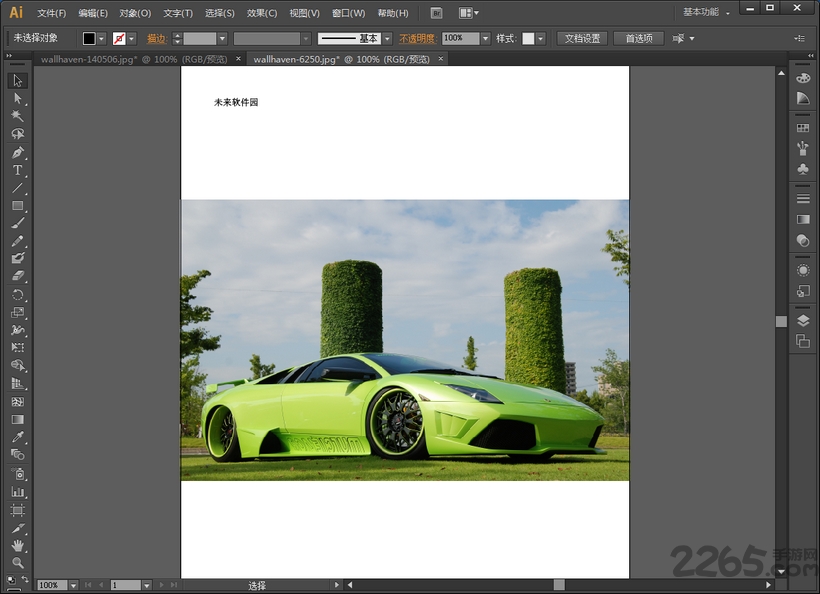
Task: Open the Symbols panel icon
Action: [x=803, y=169]
